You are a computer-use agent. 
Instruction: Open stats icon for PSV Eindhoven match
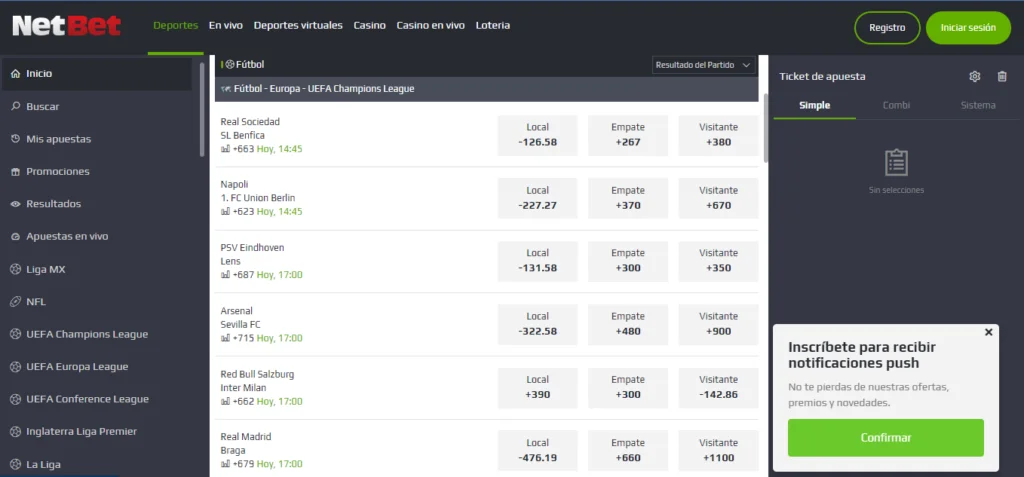[225, 275]
